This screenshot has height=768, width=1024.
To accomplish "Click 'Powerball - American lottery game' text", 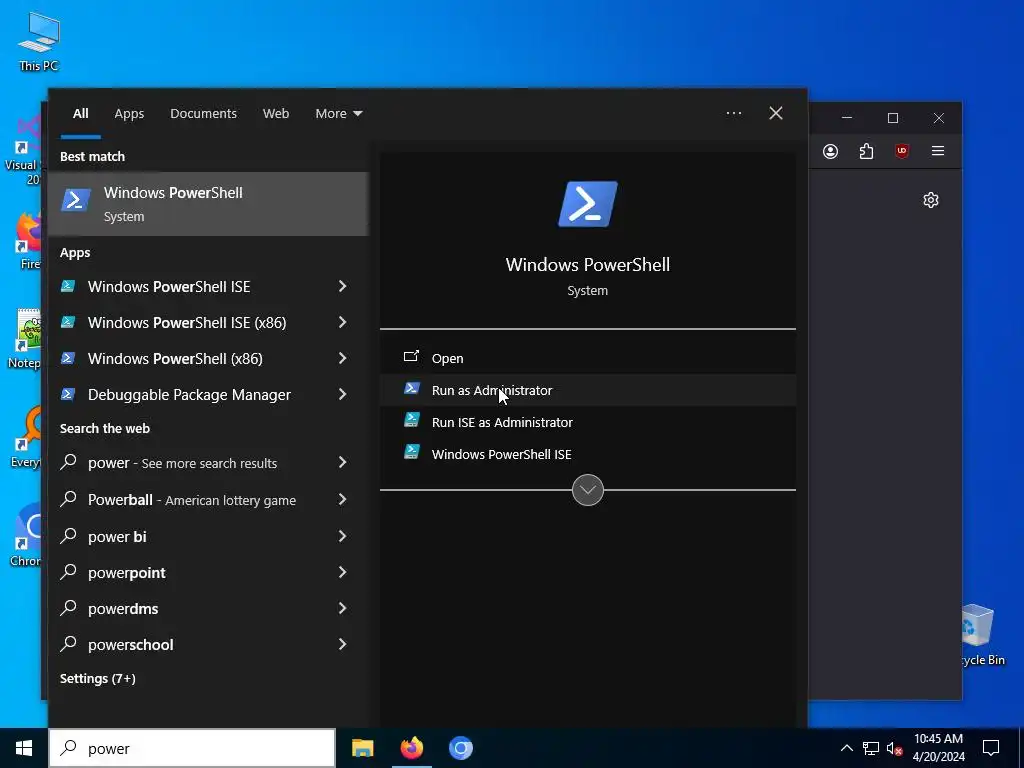I will click(192, 500).
